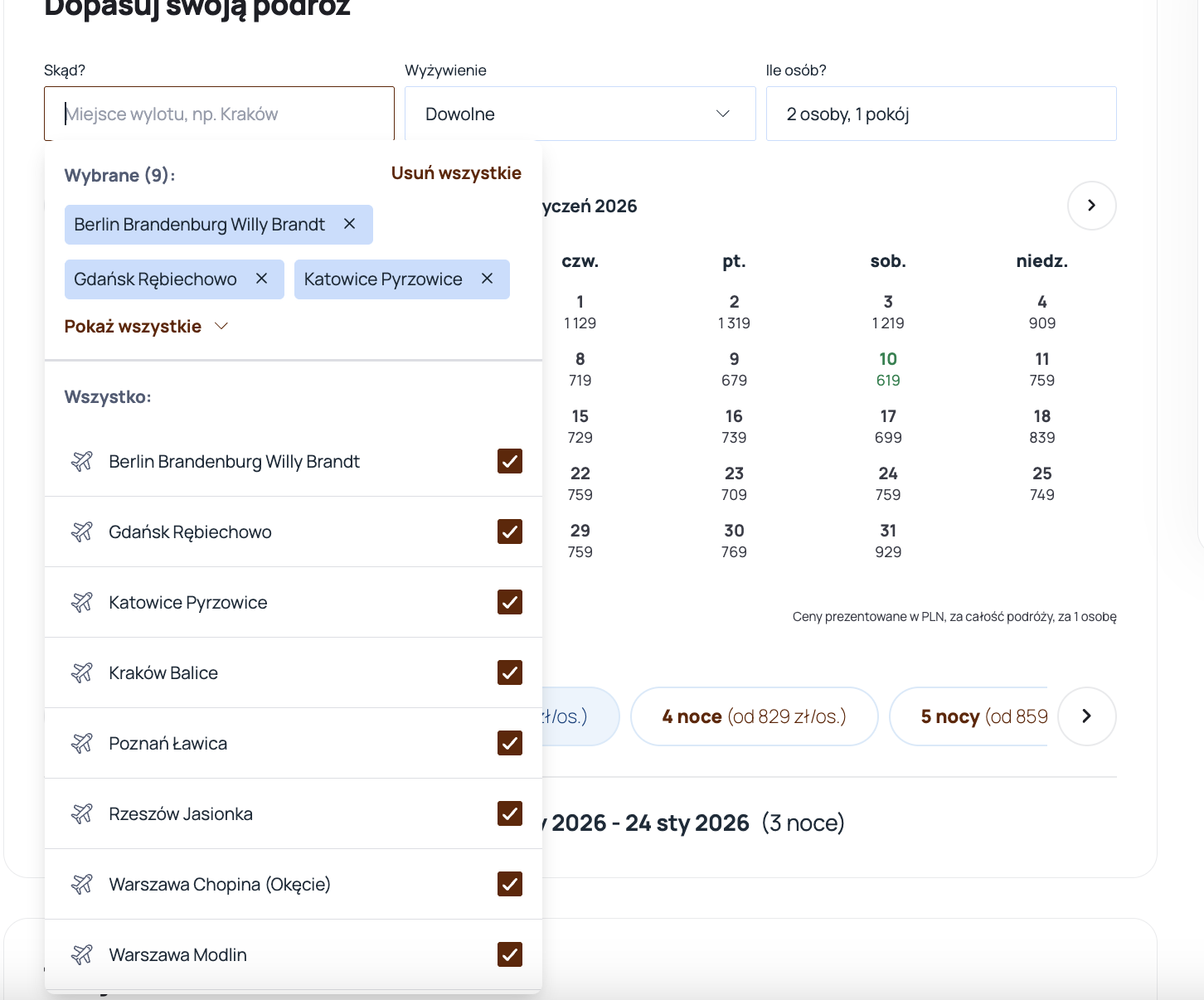
Task: Go to next calendar month arrow
Action: tap(1091, 205)
